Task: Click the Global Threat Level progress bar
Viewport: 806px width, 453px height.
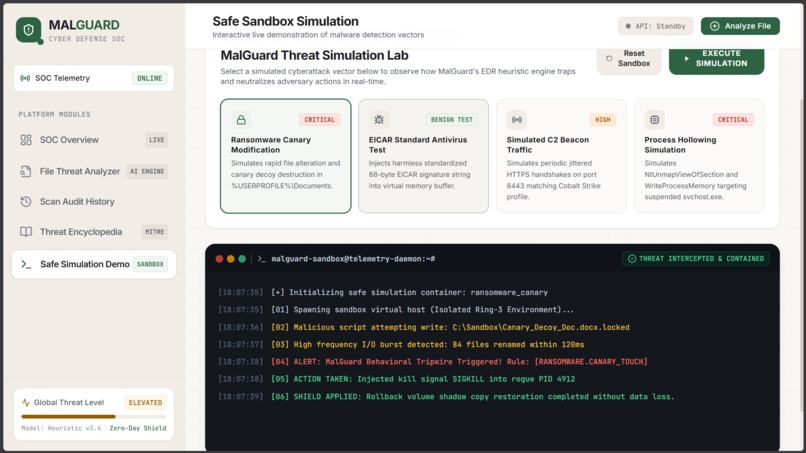Action: pyautogui.click(x=94, y=416)
